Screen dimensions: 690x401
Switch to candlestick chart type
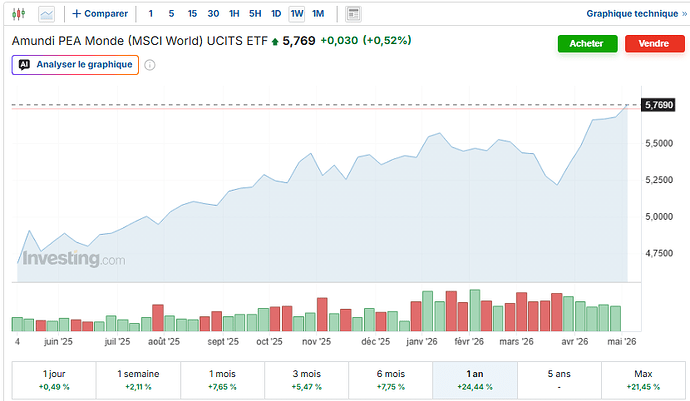click(18, 14)
